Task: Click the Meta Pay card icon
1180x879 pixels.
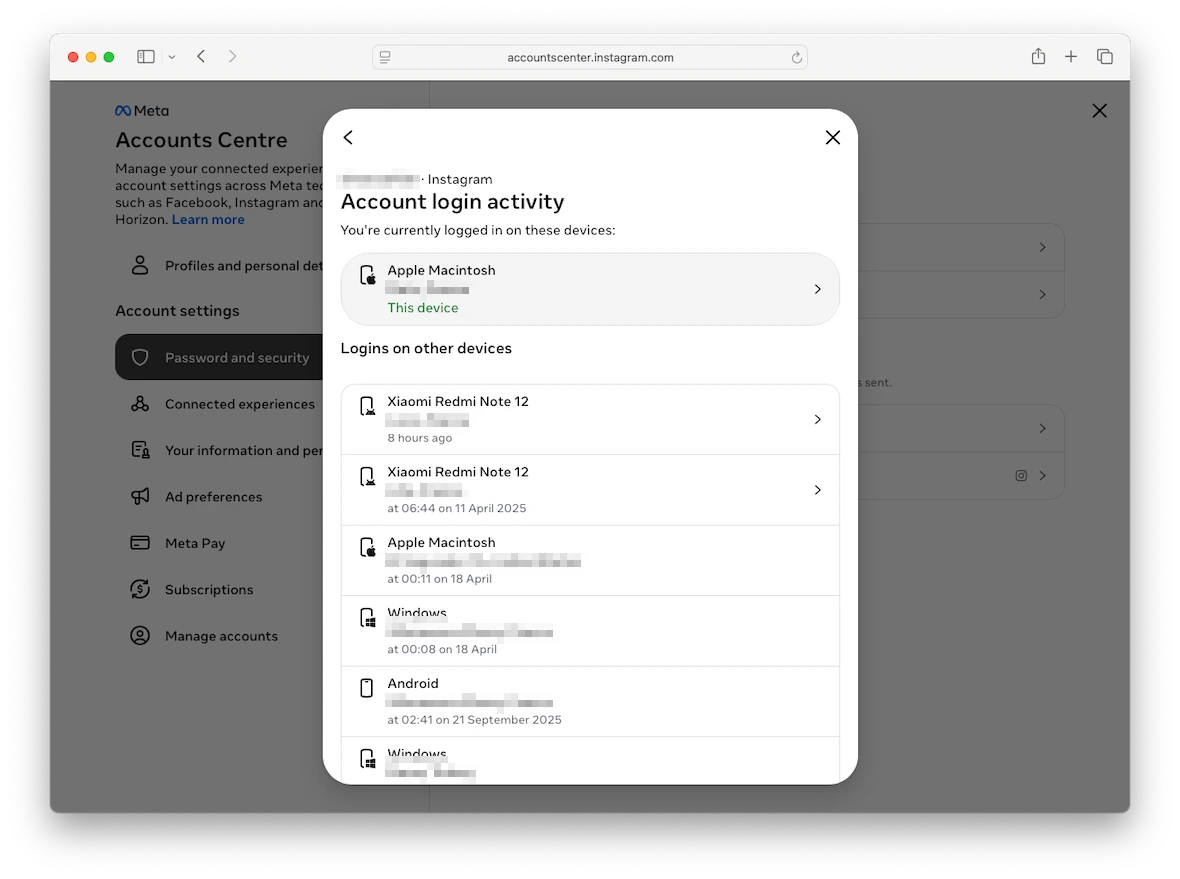Action: pos(140,543)
